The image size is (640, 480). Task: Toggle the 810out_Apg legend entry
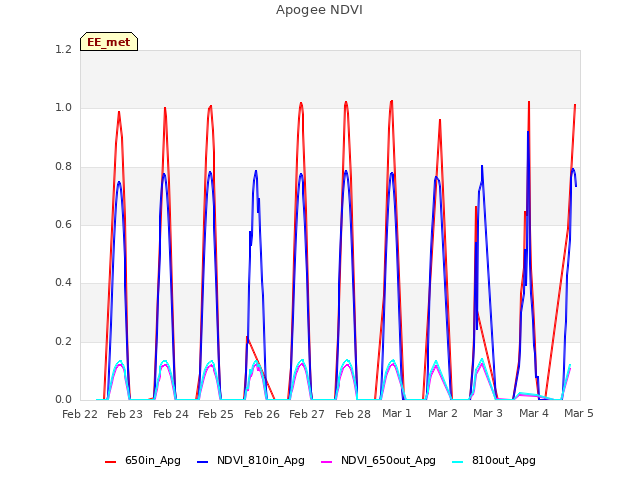494,461
